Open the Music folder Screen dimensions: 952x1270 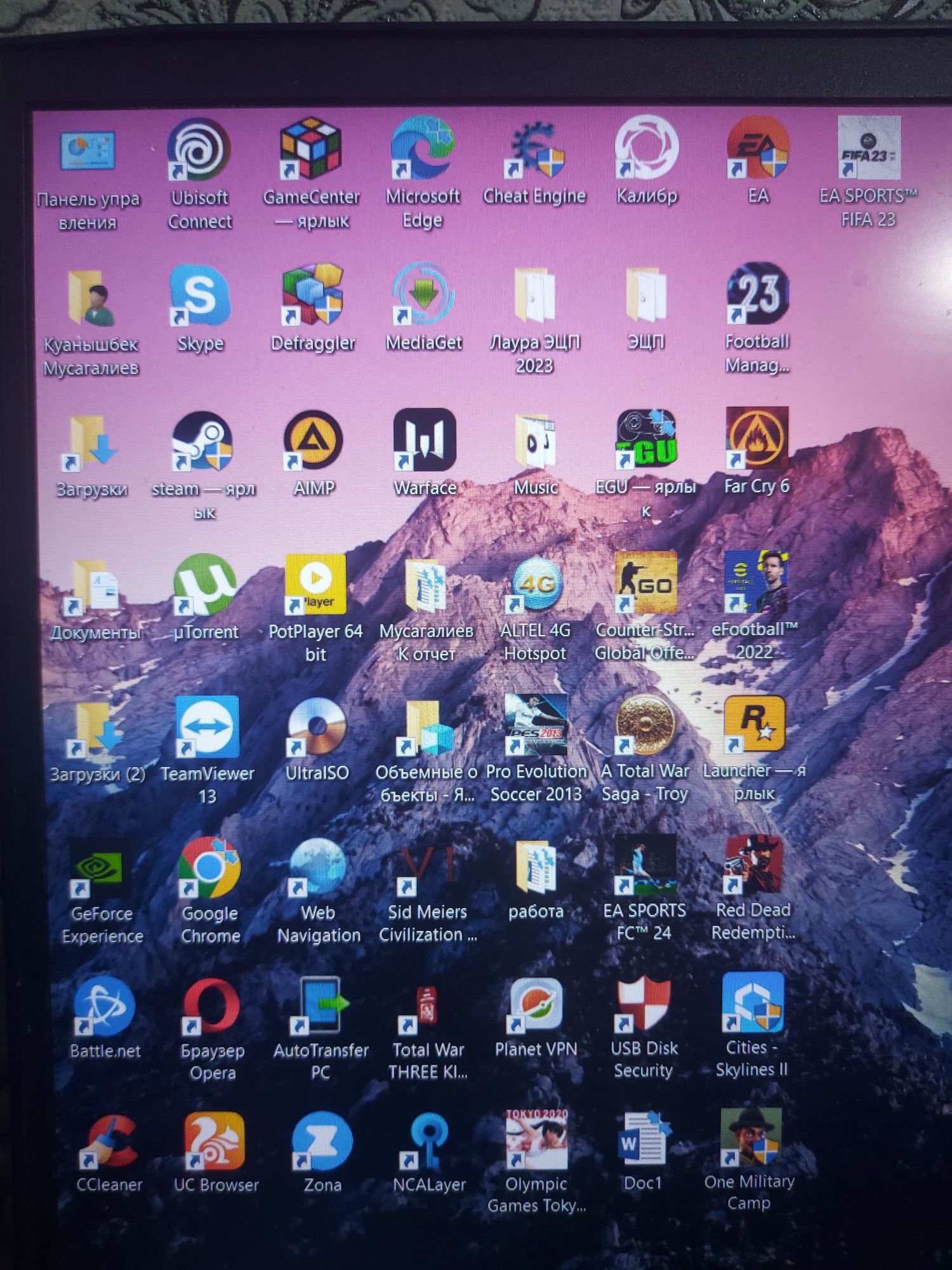click(536, 440)
